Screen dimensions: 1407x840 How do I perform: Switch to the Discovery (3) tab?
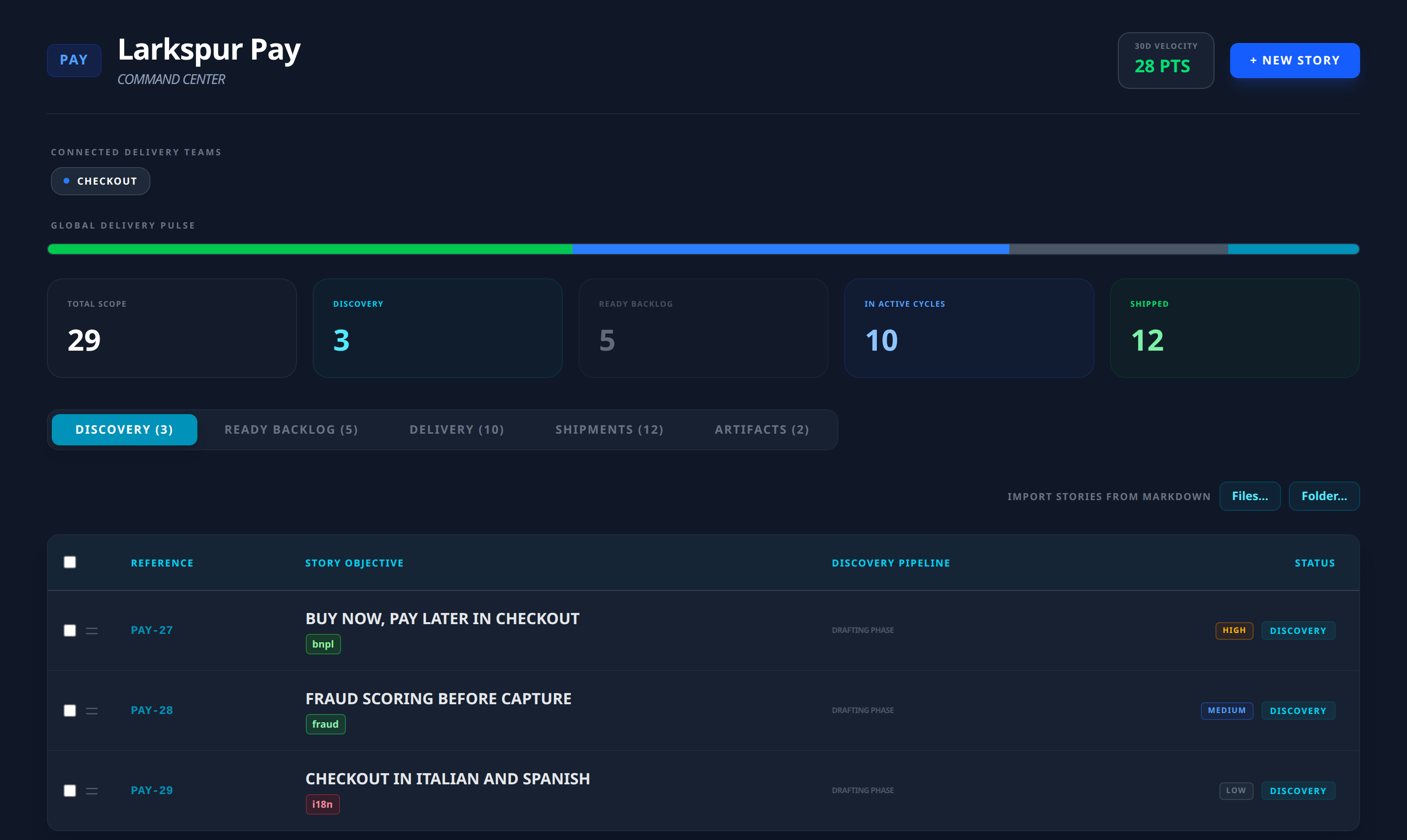pyautogui.click(x=125, y=430)
